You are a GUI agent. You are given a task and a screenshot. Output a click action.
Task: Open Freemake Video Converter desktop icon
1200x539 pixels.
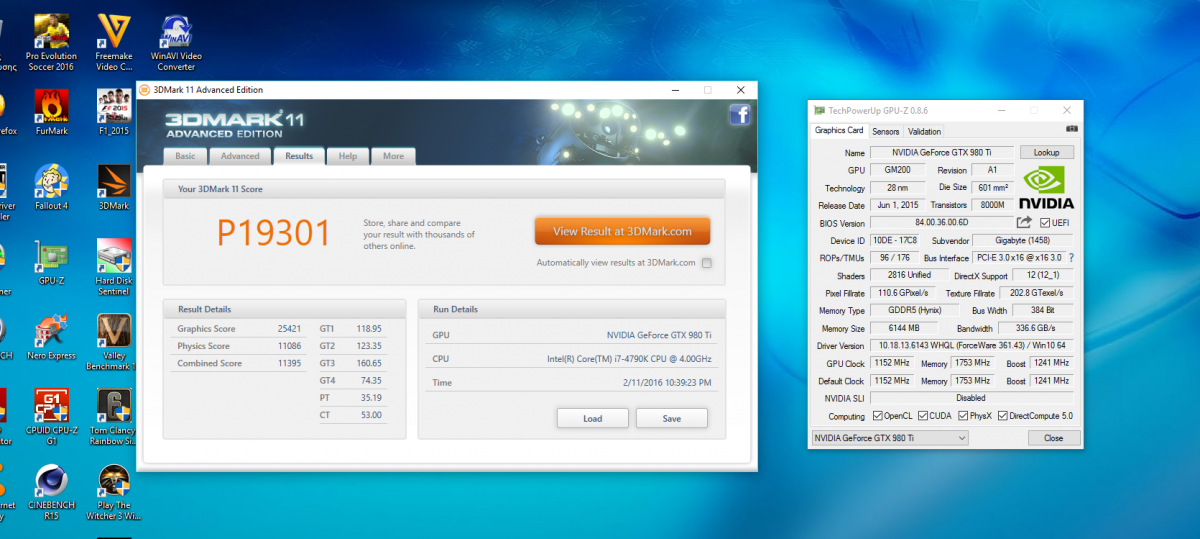point(114,42)
